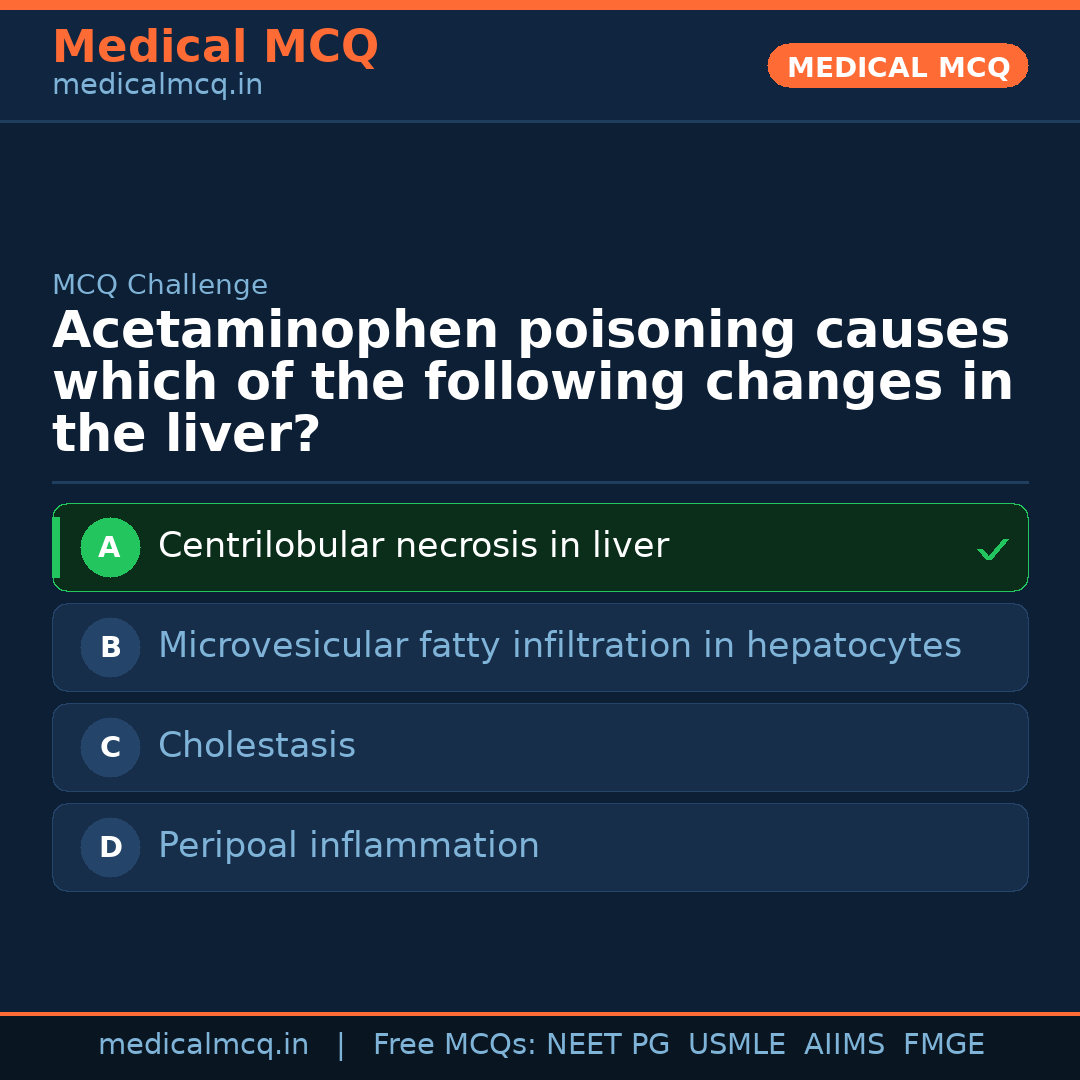Choose 'Microvesicular fatty infiltration in hepatocytes' option
Viewport: 1080px width, 1080px height.
coord(559,646)
